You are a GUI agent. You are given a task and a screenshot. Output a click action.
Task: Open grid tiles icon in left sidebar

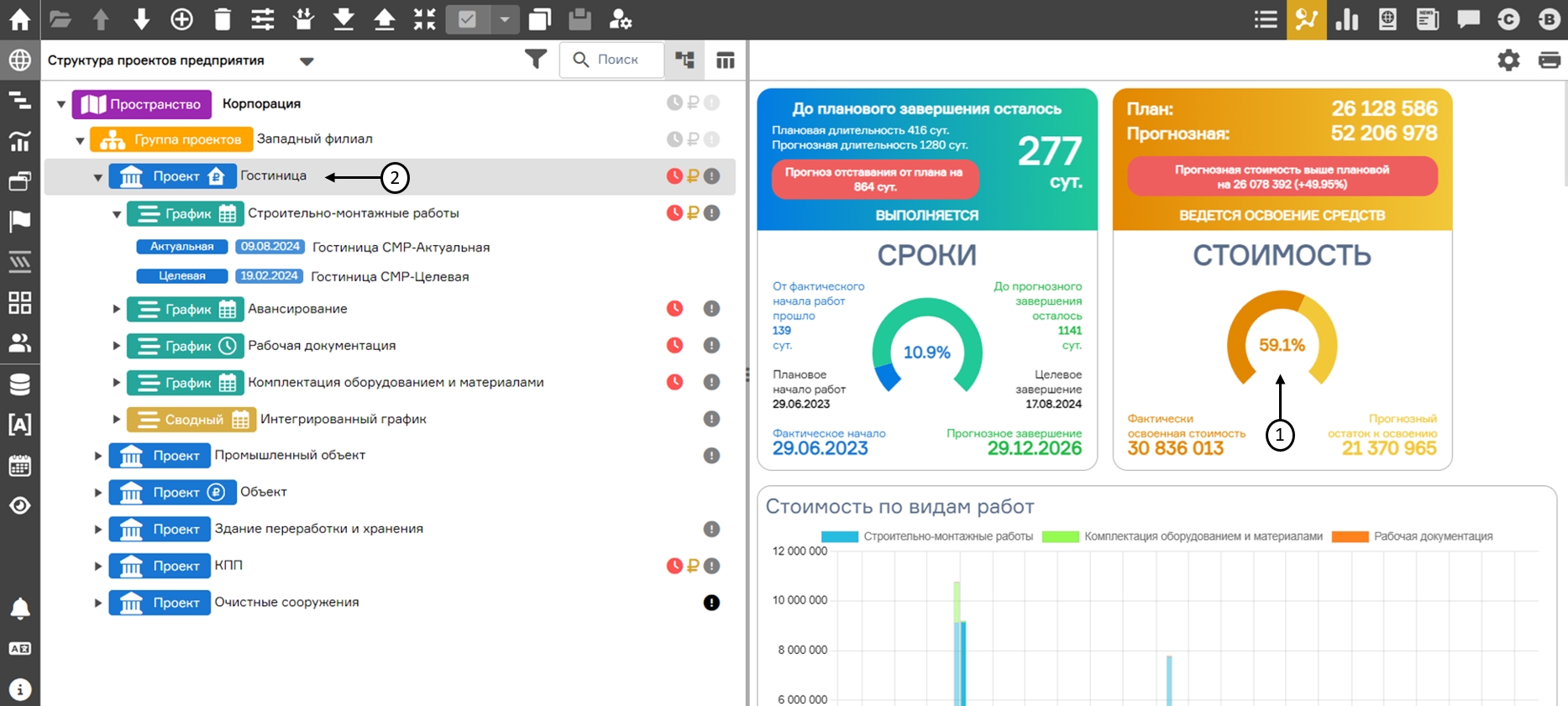click(x=19, y=303)
